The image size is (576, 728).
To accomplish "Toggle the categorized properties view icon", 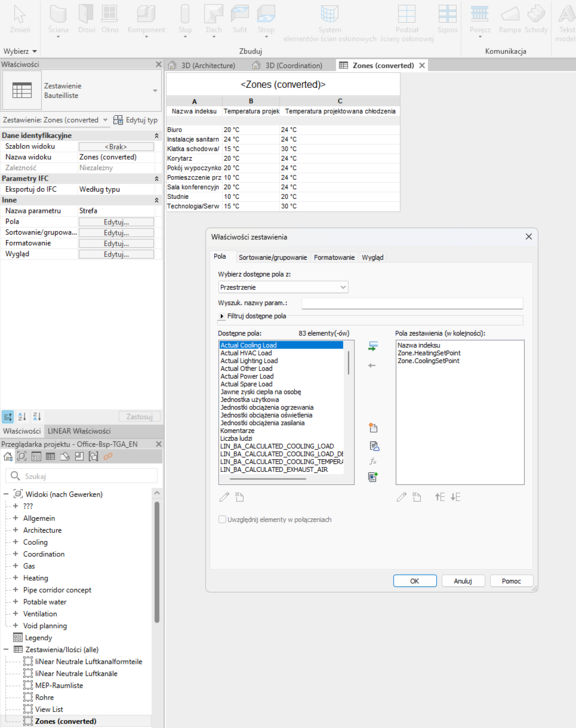I will [x=8, y=416].
